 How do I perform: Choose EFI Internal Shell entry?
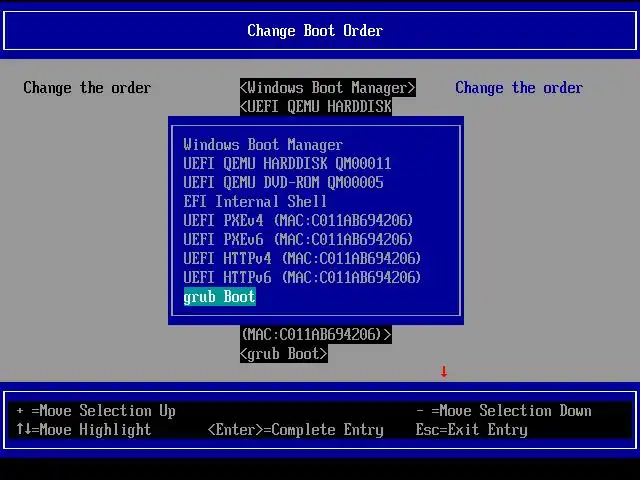click(255, 202)
